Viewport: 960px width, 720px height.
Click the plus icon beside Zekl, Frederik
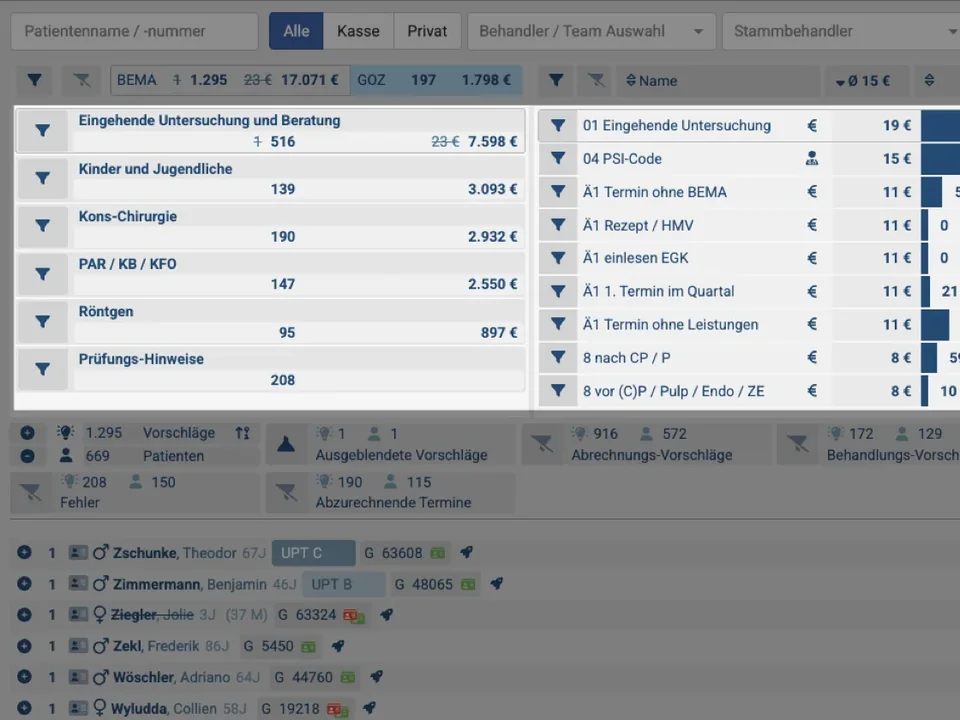(x=24, y=646)
